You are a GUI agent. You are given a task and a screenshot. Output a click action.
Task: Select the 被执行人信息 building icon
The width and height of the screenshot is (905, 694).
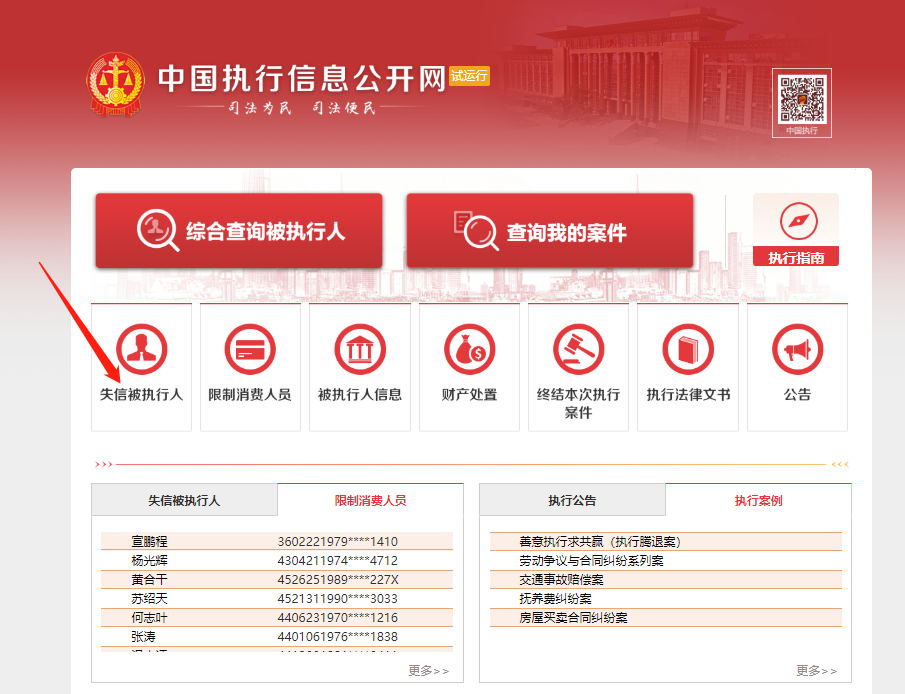359,350
